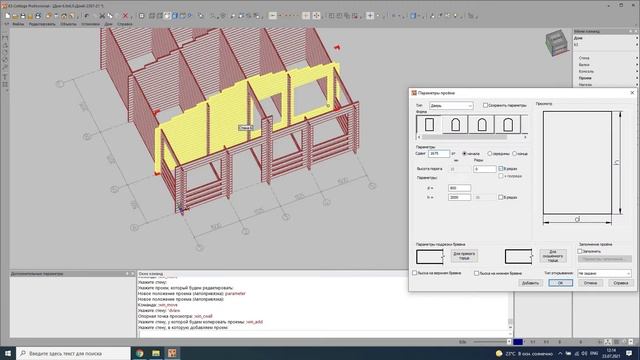Select the second arched door shape thumbnail
The image size is (640, 360).
coord(456,124)
